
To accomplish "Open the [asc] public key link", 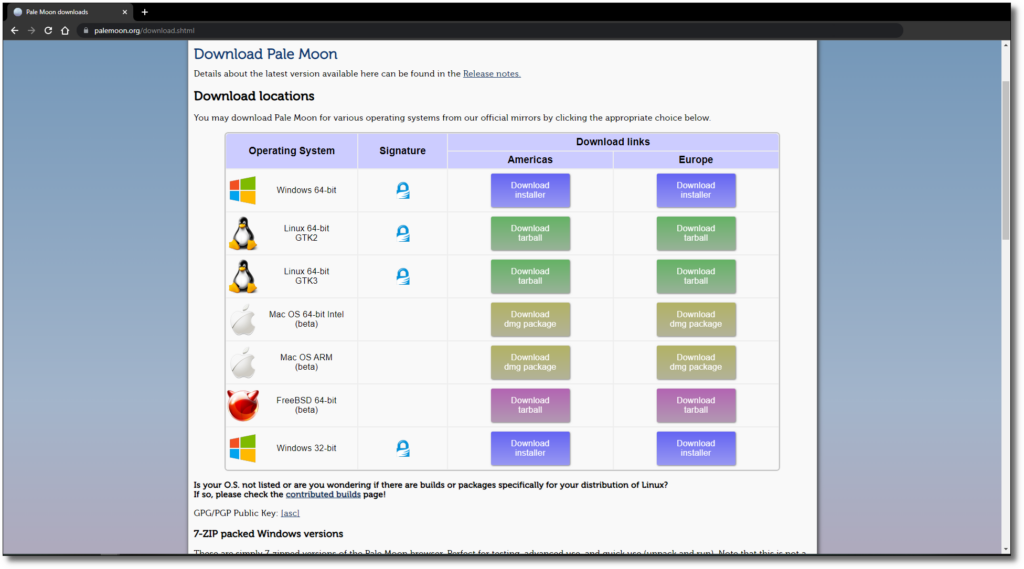I will click(290, 513).
